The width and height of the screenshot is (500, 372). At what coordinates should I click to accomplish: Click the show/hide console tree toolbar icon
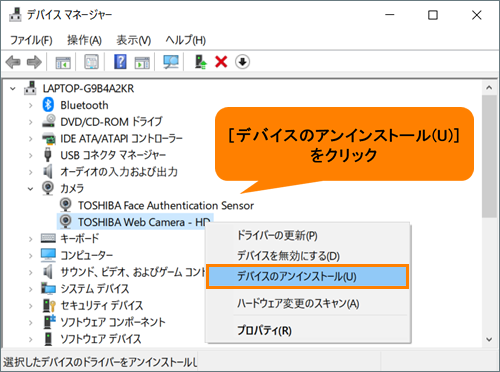63,62
